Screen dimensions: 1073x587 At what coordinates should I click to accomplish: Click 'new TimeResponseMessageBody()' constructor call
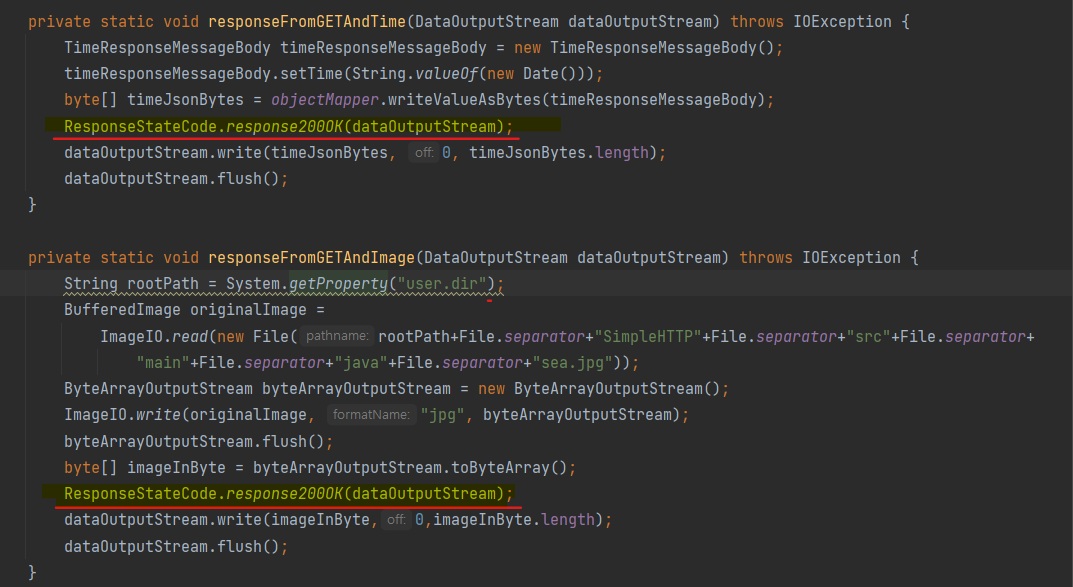tap(644, 48)
